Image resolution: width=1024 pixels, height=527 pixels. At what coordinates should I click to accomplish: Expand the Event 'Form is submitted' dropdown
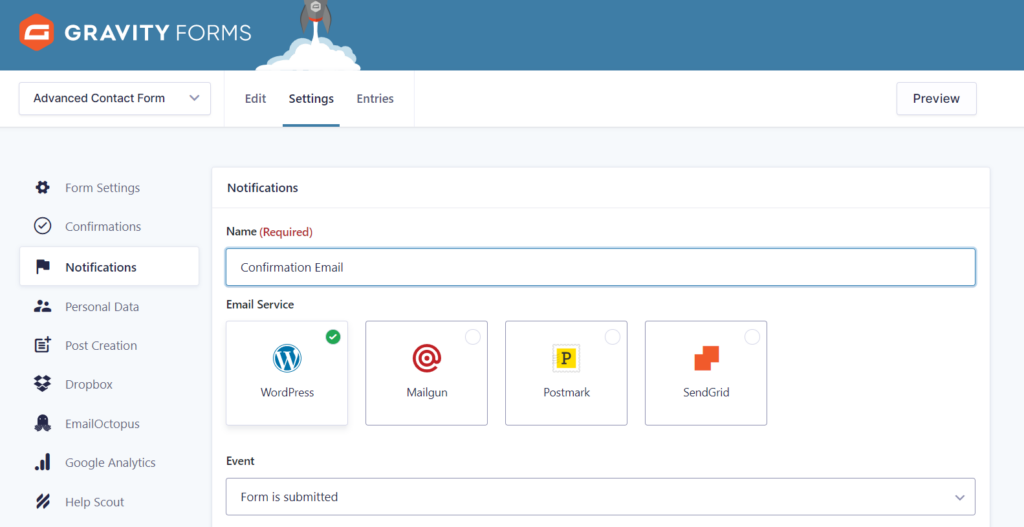(601, 497)
